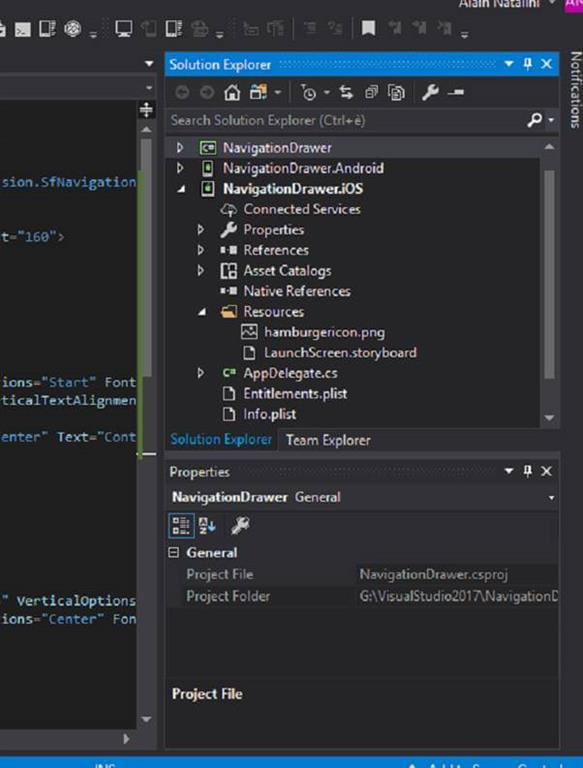Click the bookmark icon in the top toolbar
This screenshot has height=768, width=583.
(368, 28)
